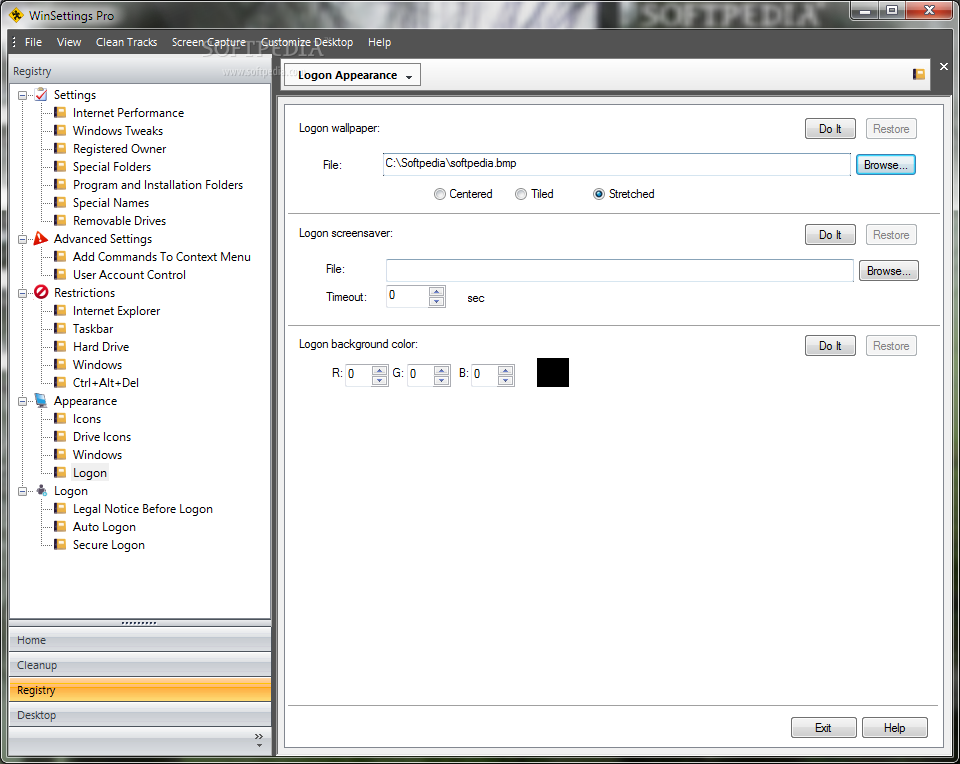
Task: Click the icon beside Add Commands To Context Menu
Action: click(x=60, y=256)
